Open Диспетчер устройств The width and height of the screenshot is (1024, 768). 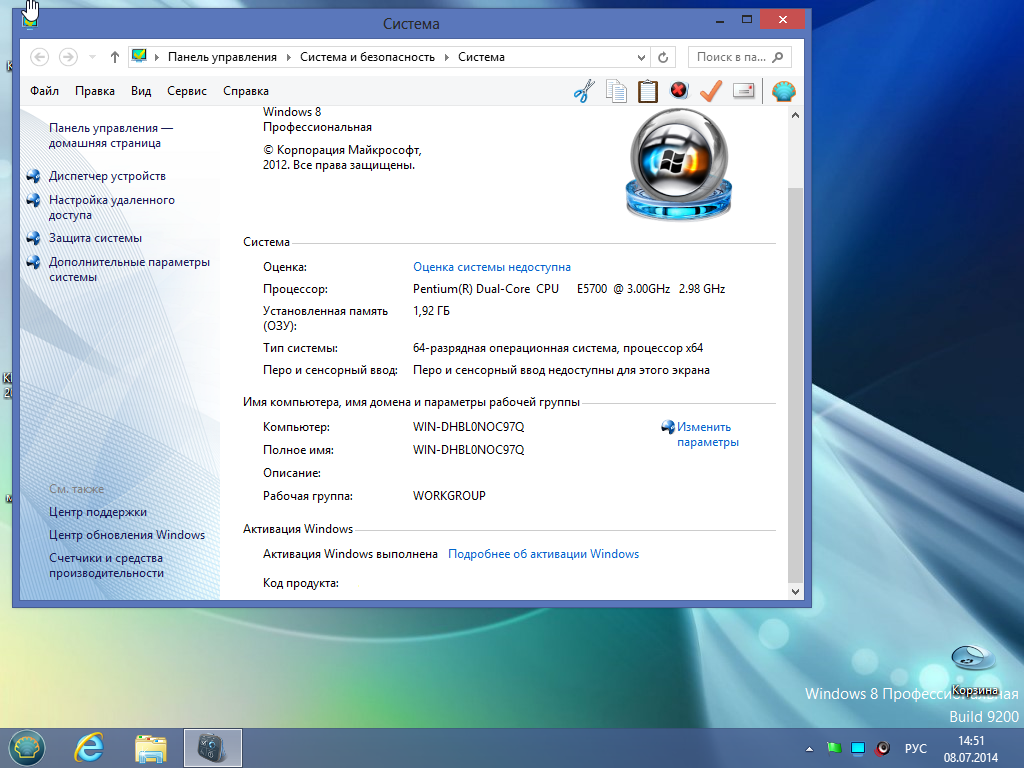pyautogui.click(x=107, y=176)
